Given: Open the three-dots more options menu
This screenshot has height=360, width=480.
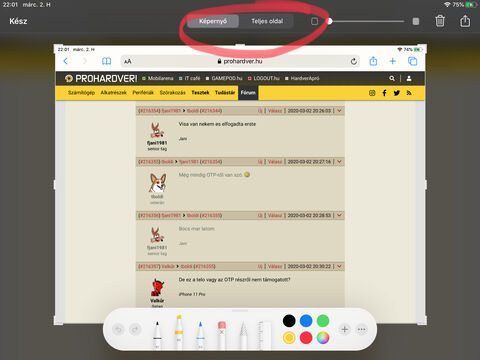Looking at the screenshot, I should (362, 330).
